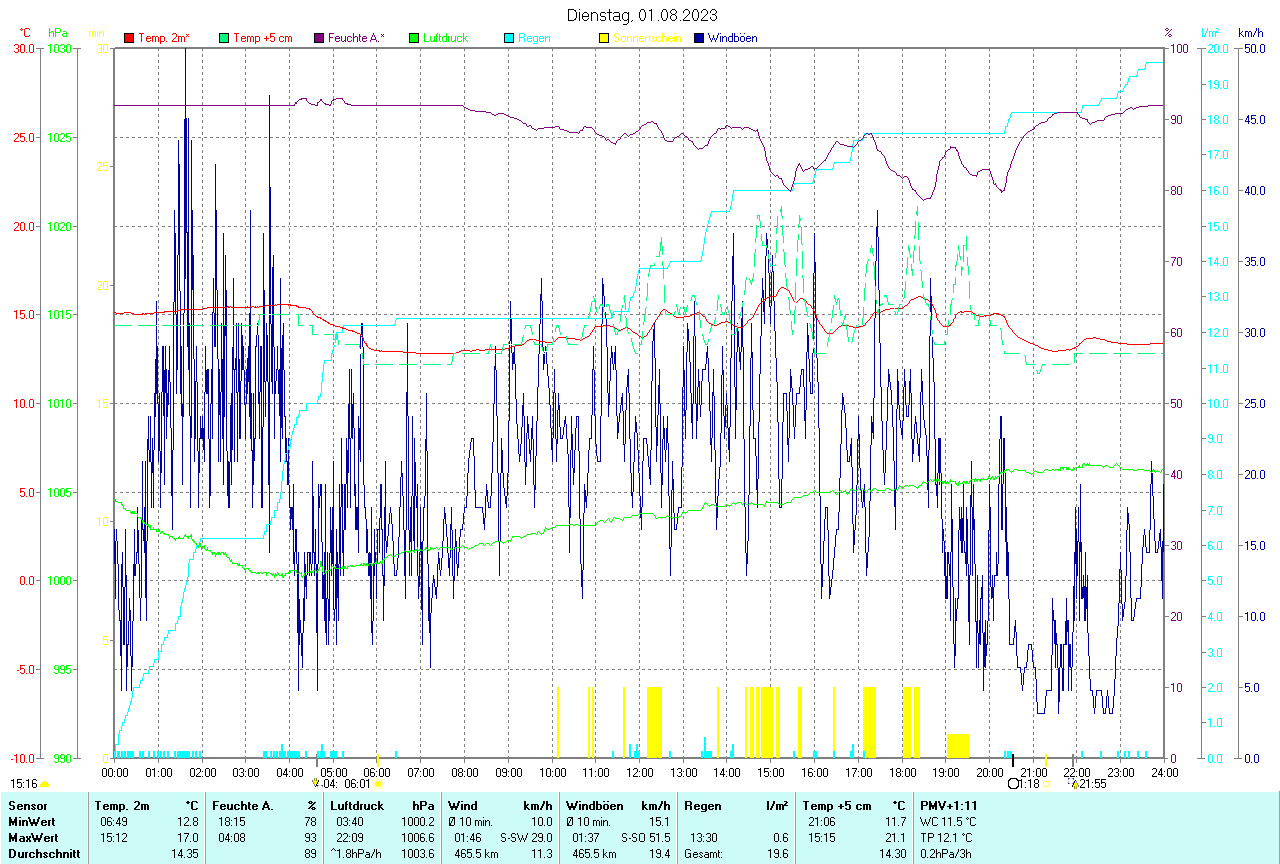The height and width of the screenshot is (864, 1280).
Task: Click the average gust value 19.4
Action: 658,854
